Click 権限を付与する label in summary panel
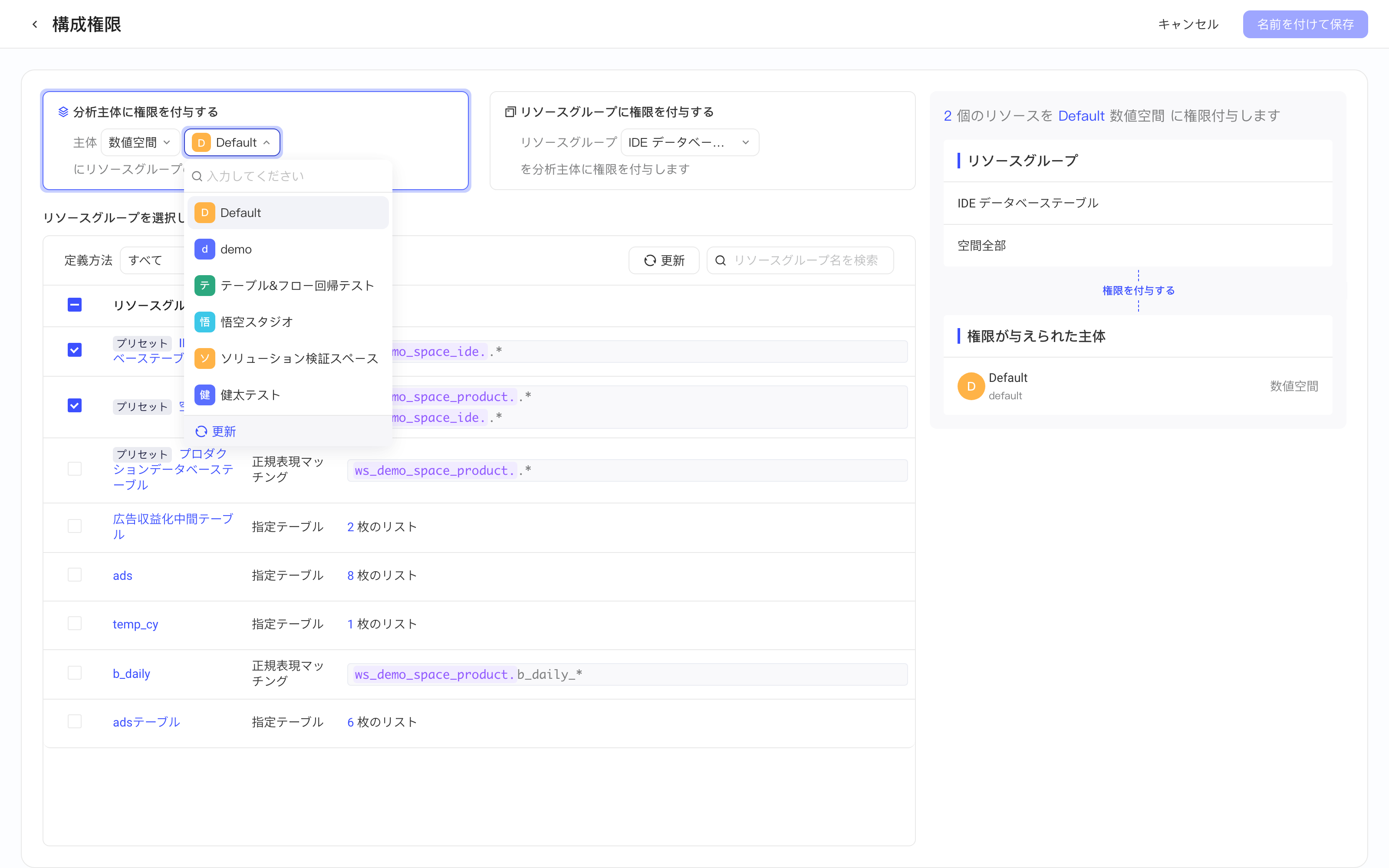The width and height of the screenshot is (1389, 868). [x=1138, y=290]
